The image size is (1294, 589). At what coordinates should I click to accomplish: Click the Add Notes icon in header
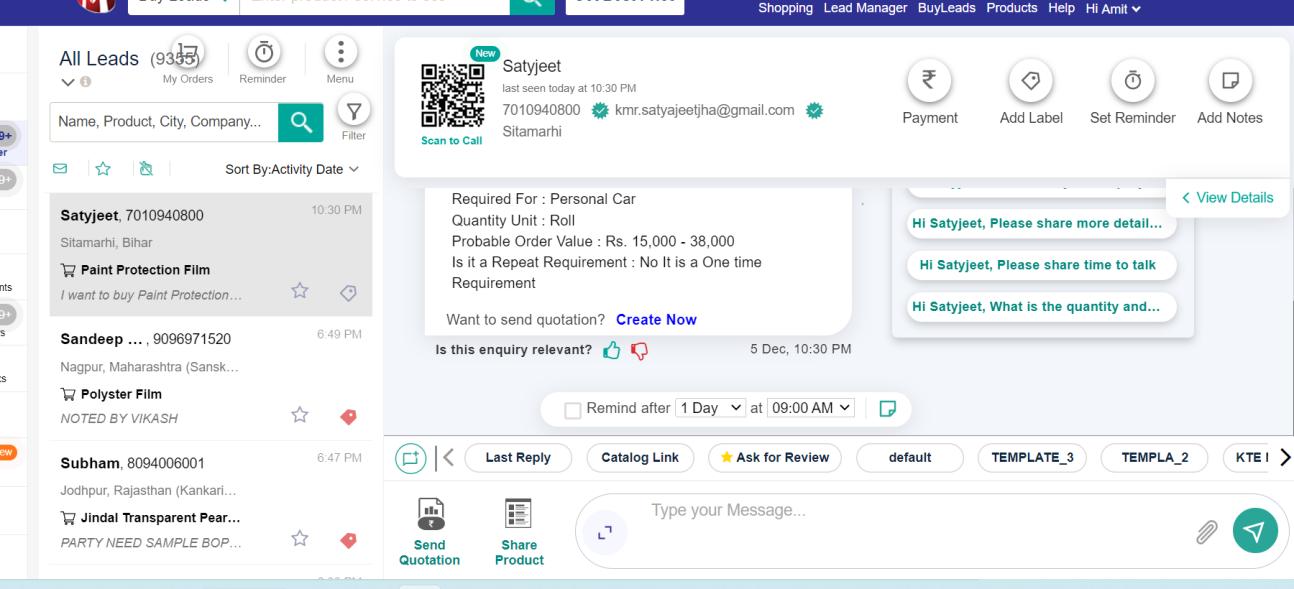click(x=1230, y=79)
